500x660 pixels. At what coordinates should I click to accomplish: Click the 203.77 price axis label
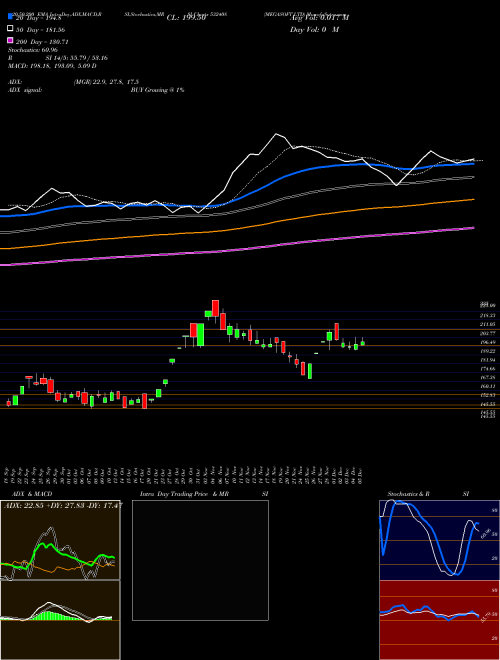point(487,333)
